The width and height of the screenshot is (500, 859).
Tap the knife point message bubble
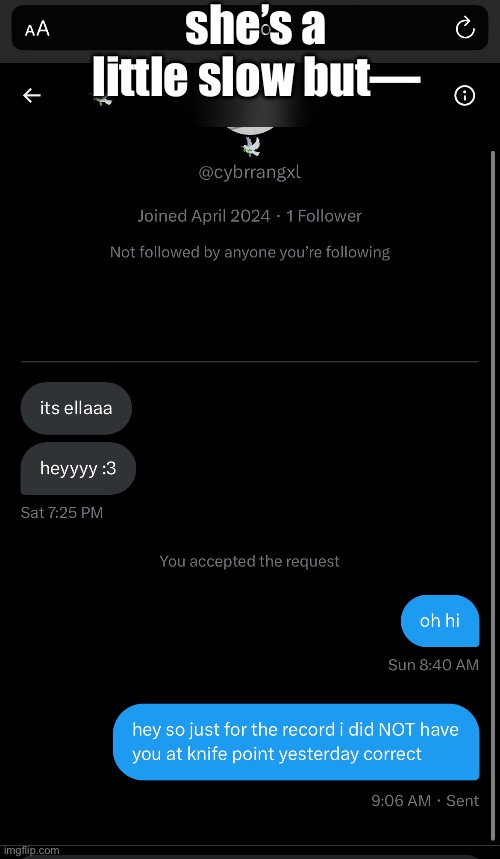point(296,742)
